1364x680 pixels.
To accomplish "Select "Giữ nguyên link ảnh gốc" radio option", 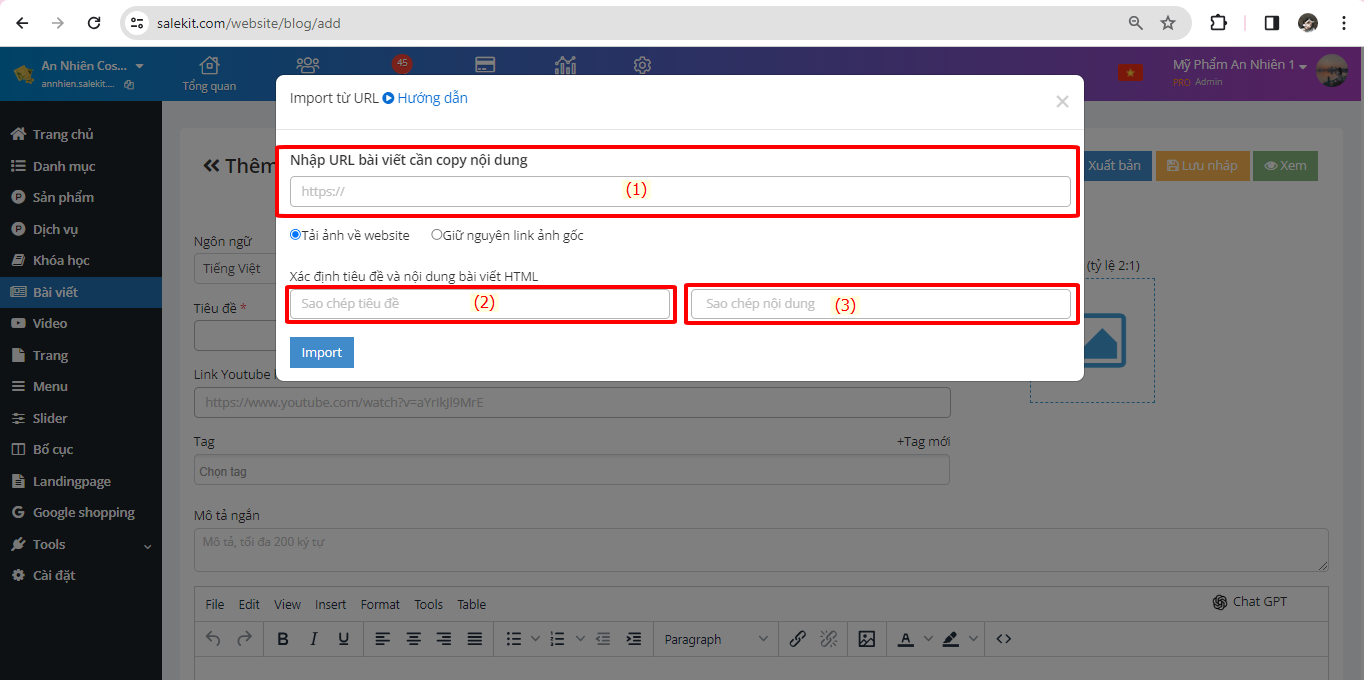I will tap(437, 235).
